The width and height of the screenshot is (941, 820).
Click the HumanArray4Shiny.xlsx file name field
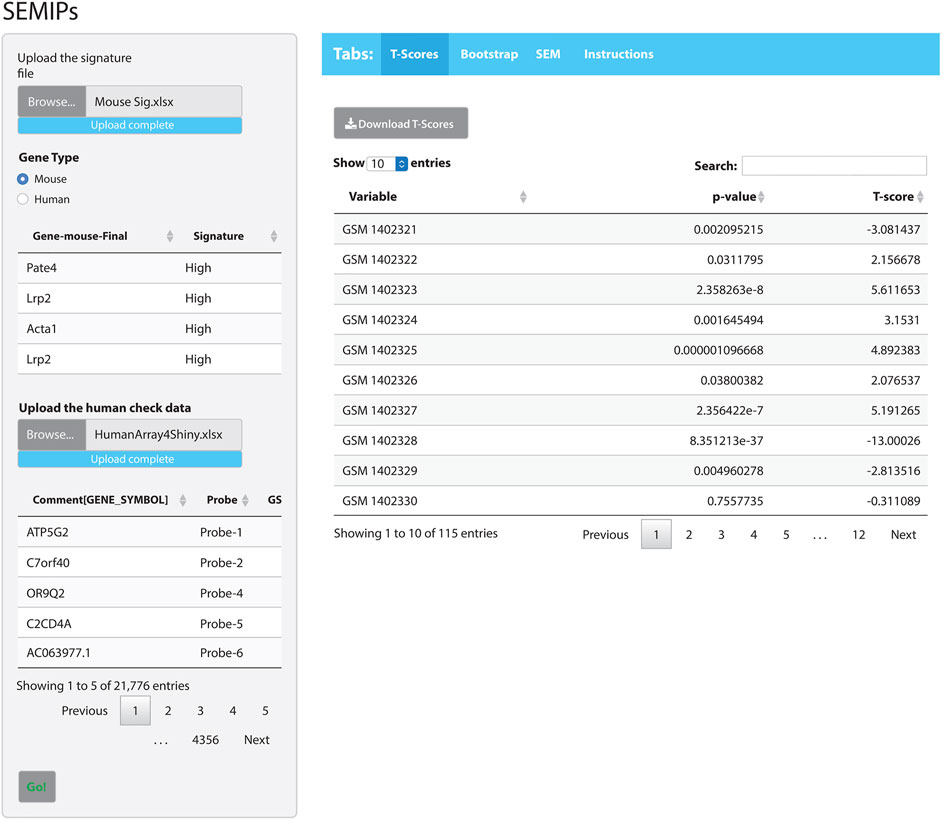(164, 435)
